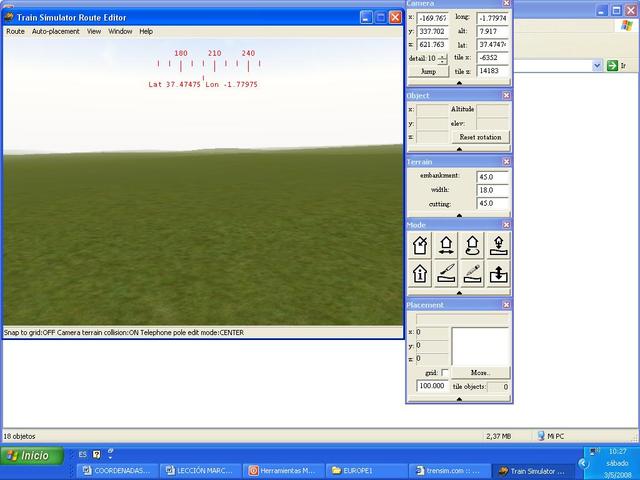The width and height of the screenshot is (640, 480).
Task: Pick the terrain pencil paint icon
Action: click(x=472, y=272)
